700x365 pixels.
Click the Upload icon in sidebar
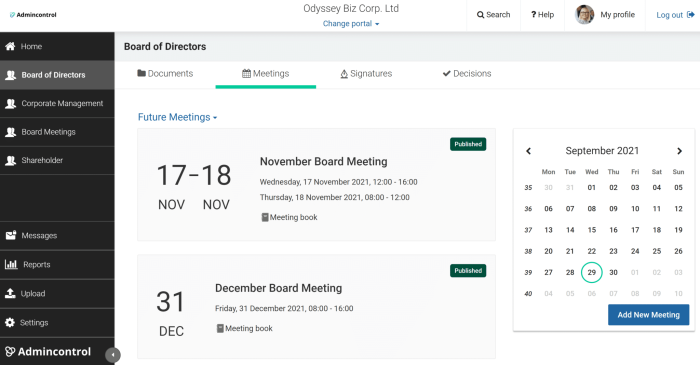pos(10,293)
